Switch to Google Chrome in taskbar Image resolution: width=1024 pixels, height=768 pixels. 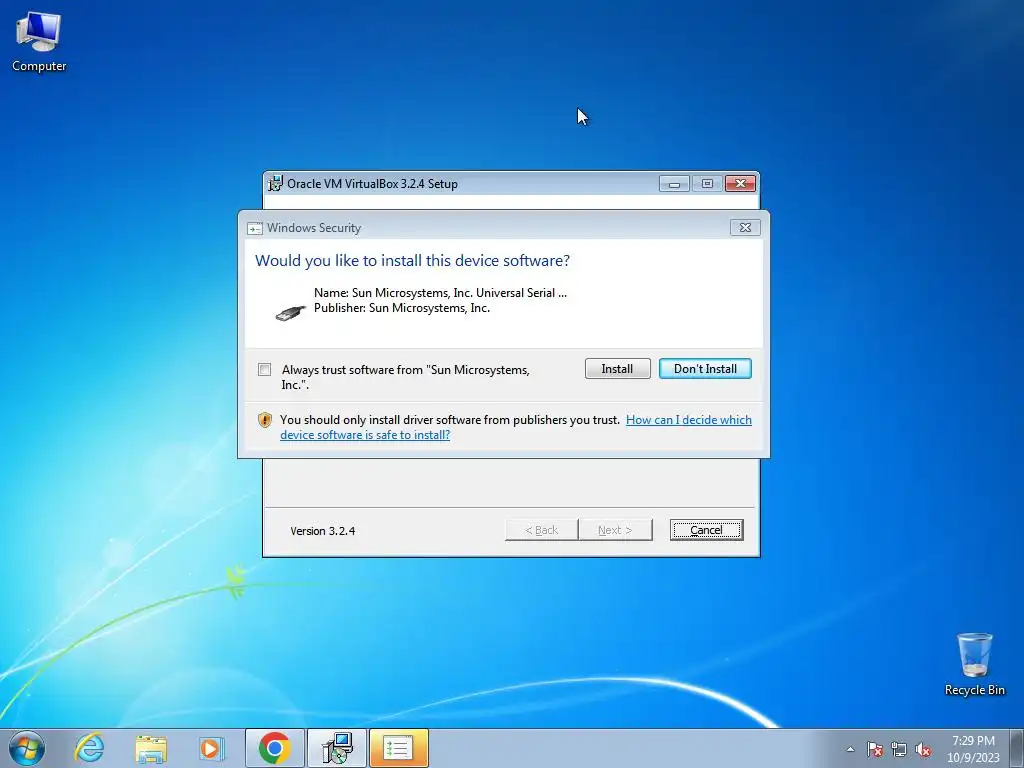click(x=274, y=748)
